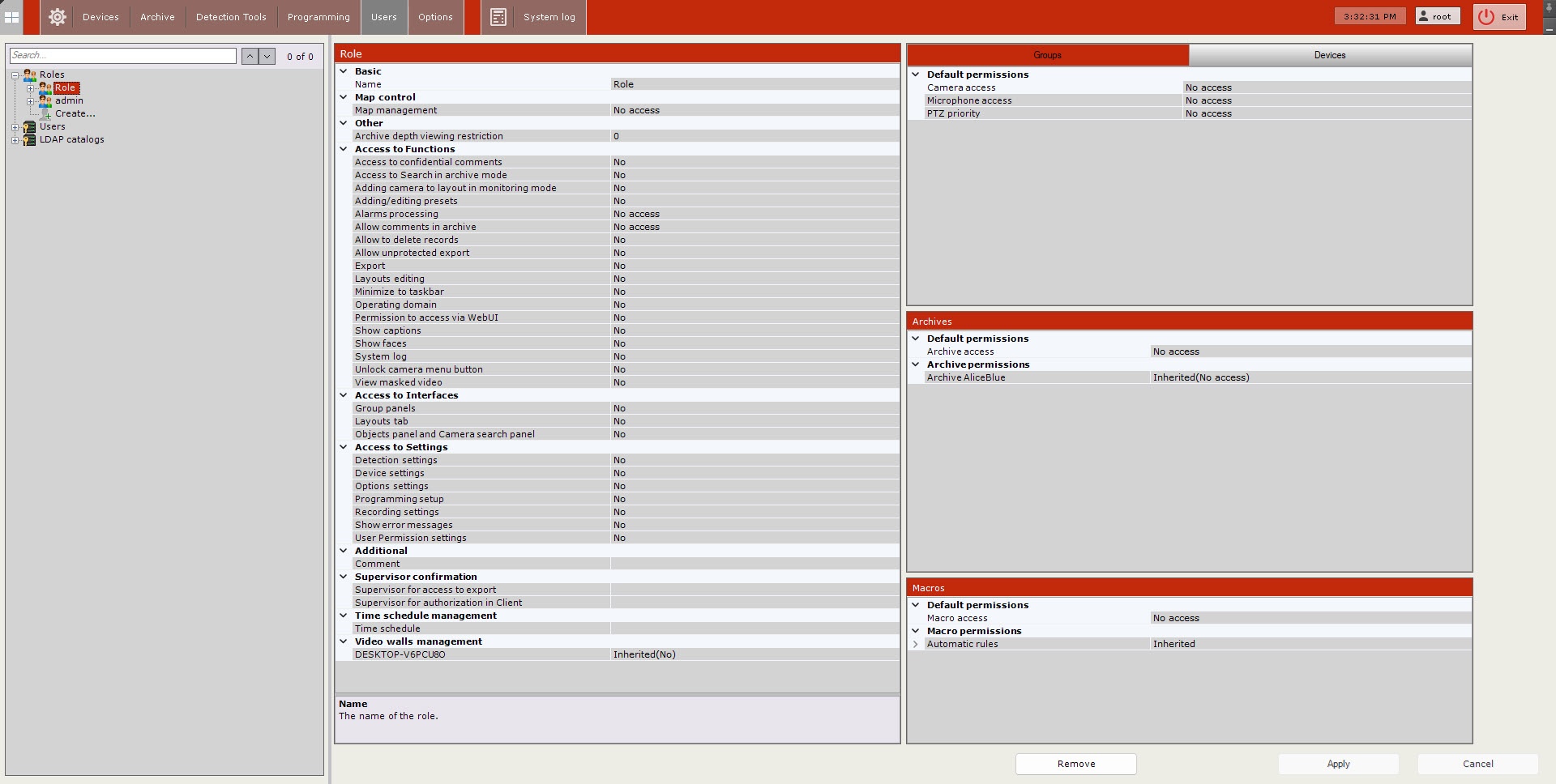Open the System log document icon
Screen dimensions: 1556x784
point(498,17)
